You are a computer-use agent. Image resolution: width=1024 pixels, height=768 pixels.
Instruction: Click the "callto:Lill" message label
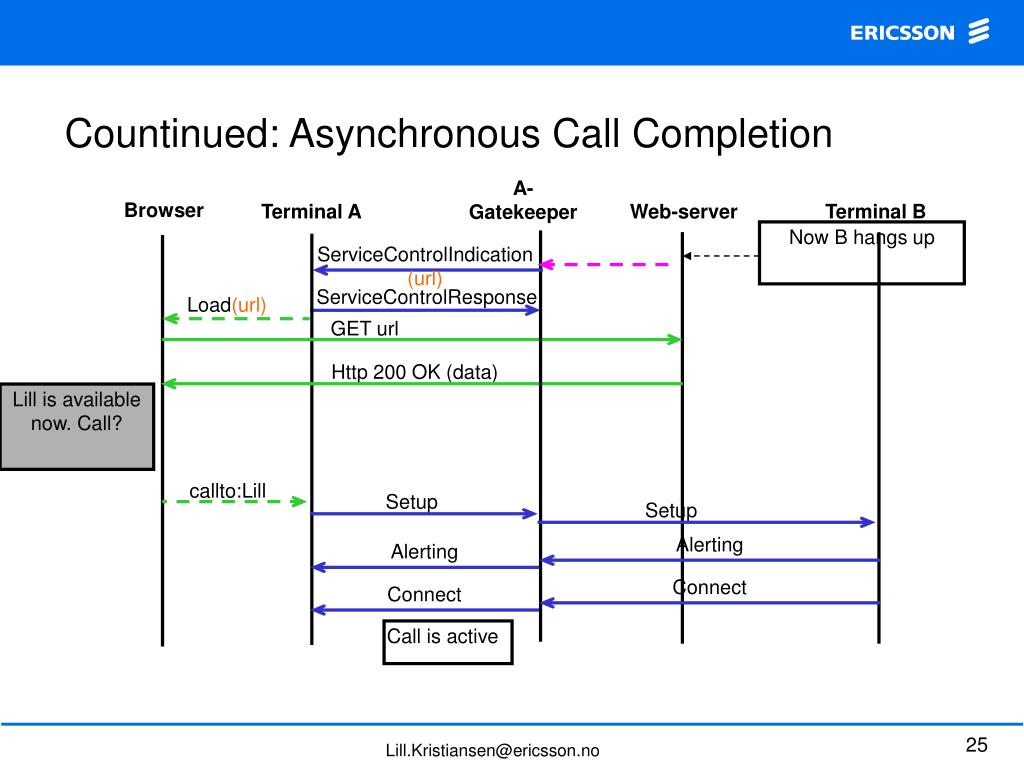point(227,491)
